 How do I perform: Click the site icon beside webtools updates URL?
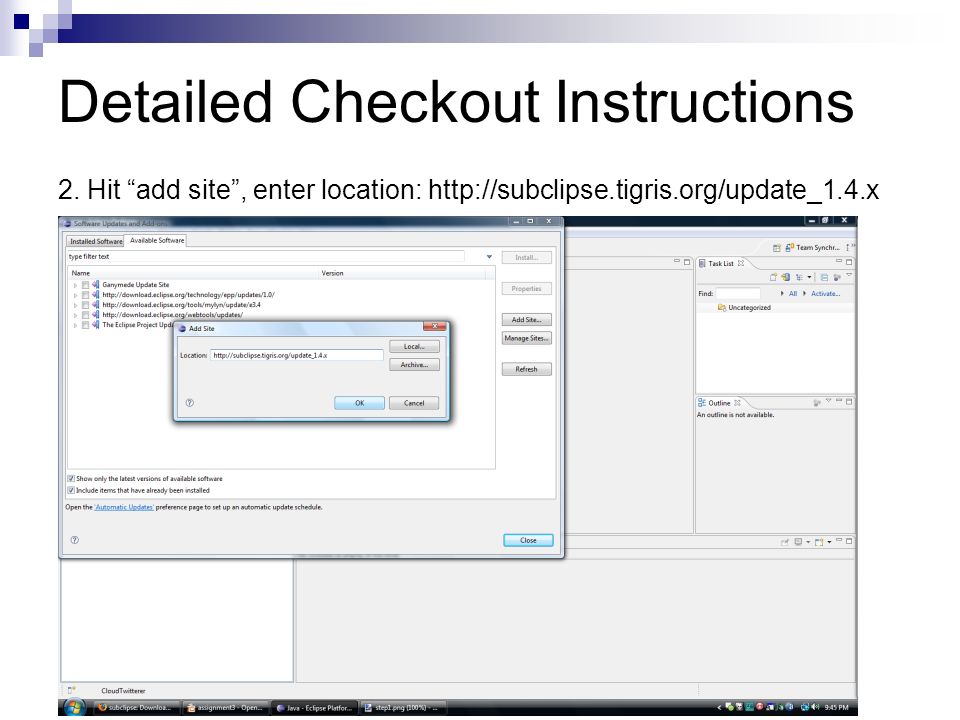(x=96, y=315)
